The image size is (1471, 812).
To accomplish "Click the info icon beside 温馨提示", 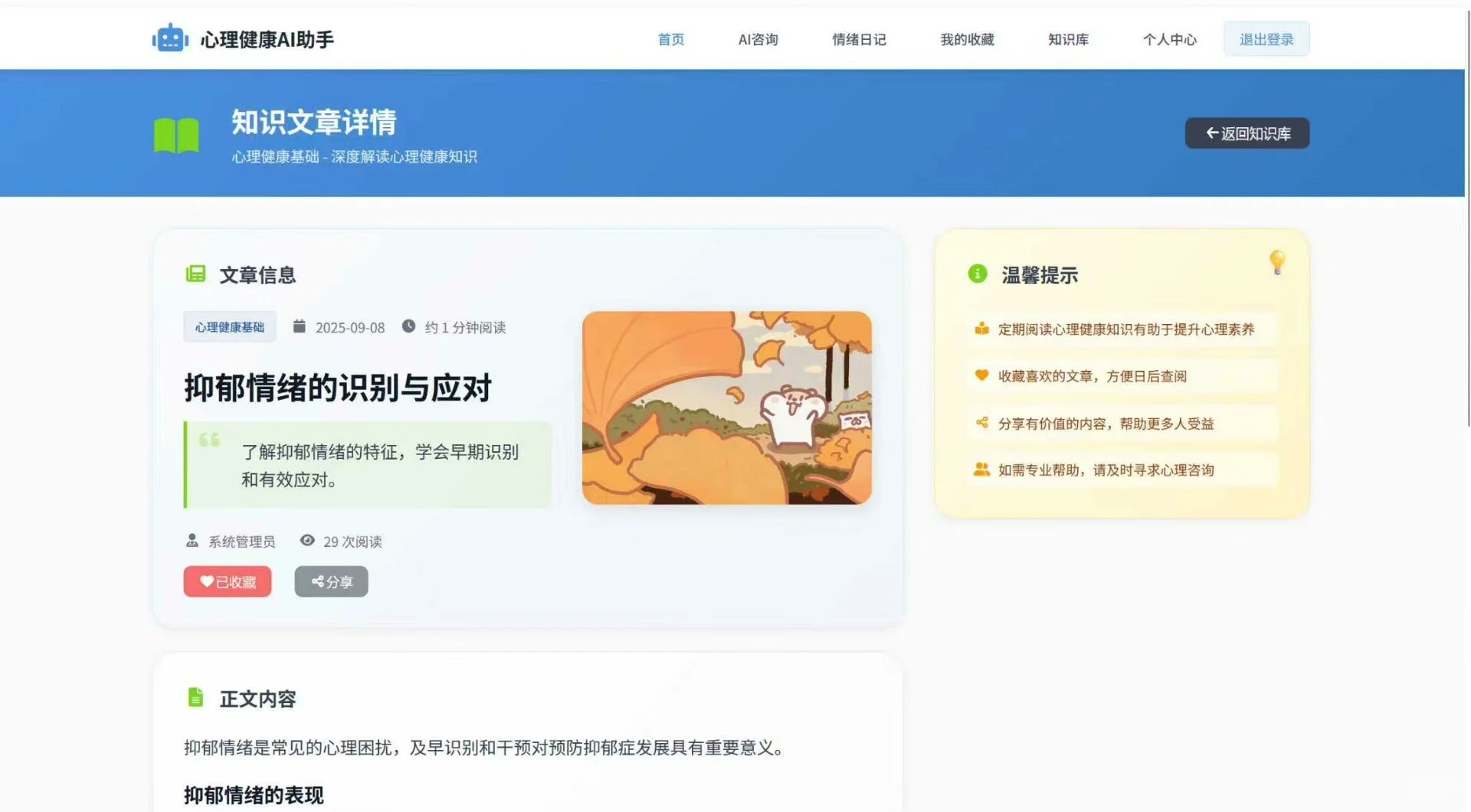I will tap(977, 274).
